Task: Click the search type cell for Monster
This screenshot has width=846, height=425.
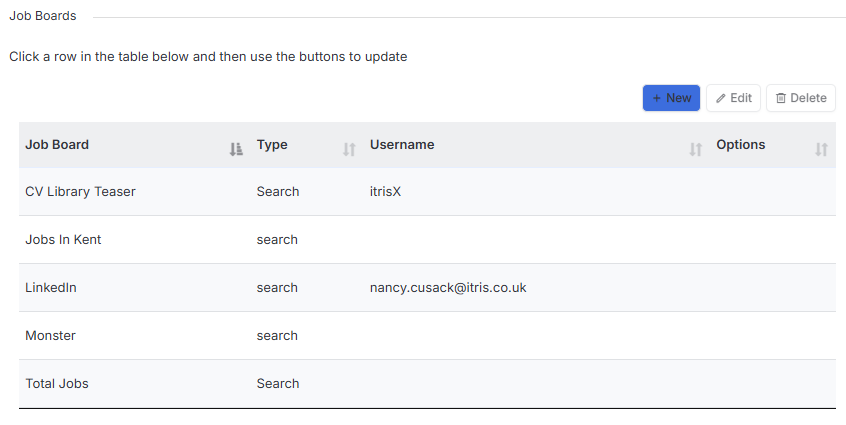Action: click(x=277, y=335)
